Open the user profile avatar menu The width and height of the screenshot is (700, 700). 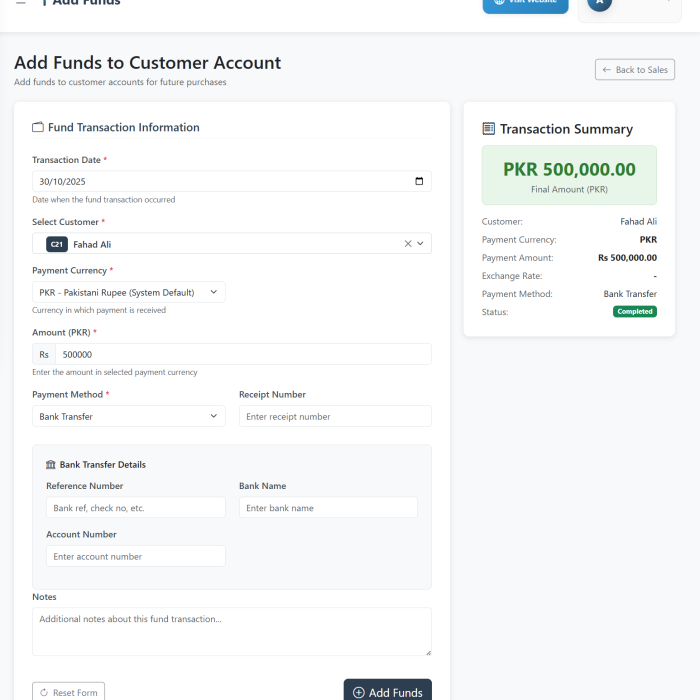coord(600,4)
